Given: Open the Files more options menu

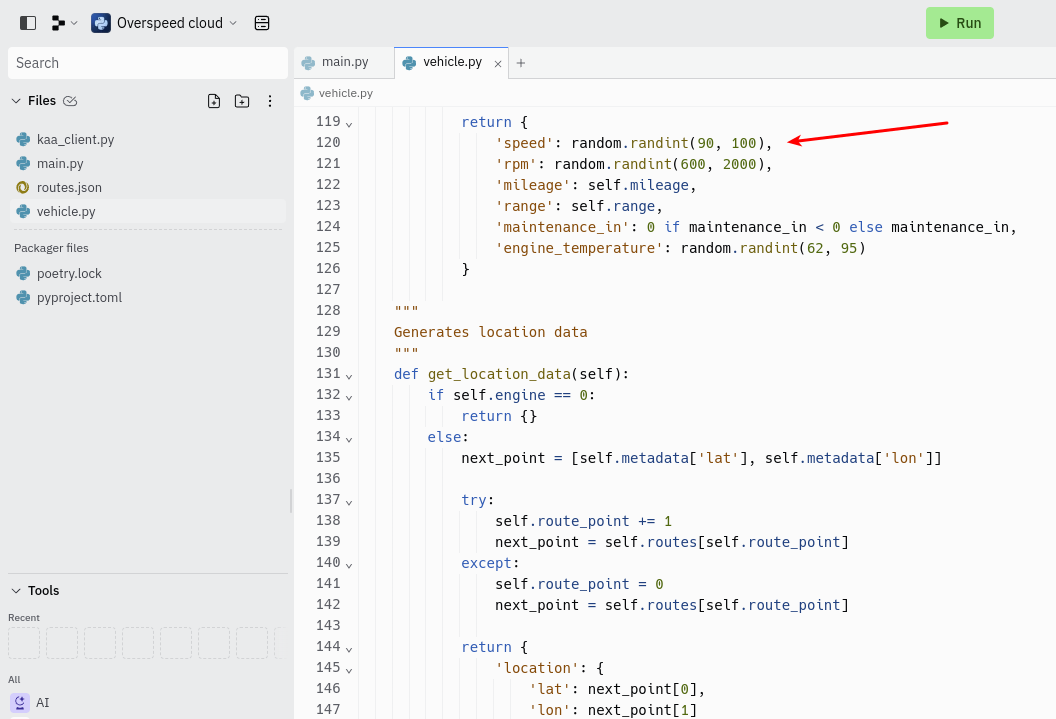Looking at the screenshot, I should point(270,101).
